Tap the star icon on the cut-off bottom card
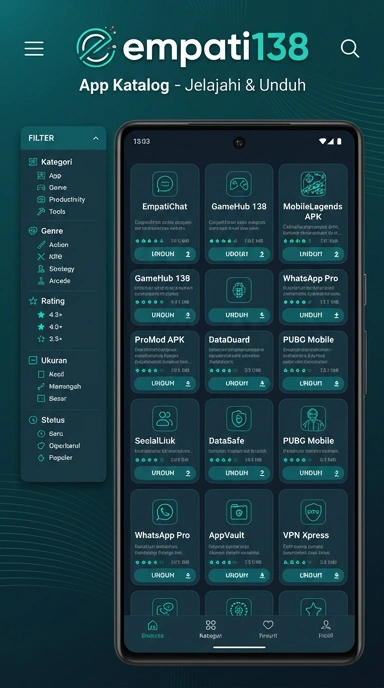384x688 pixels. [313, 608]
